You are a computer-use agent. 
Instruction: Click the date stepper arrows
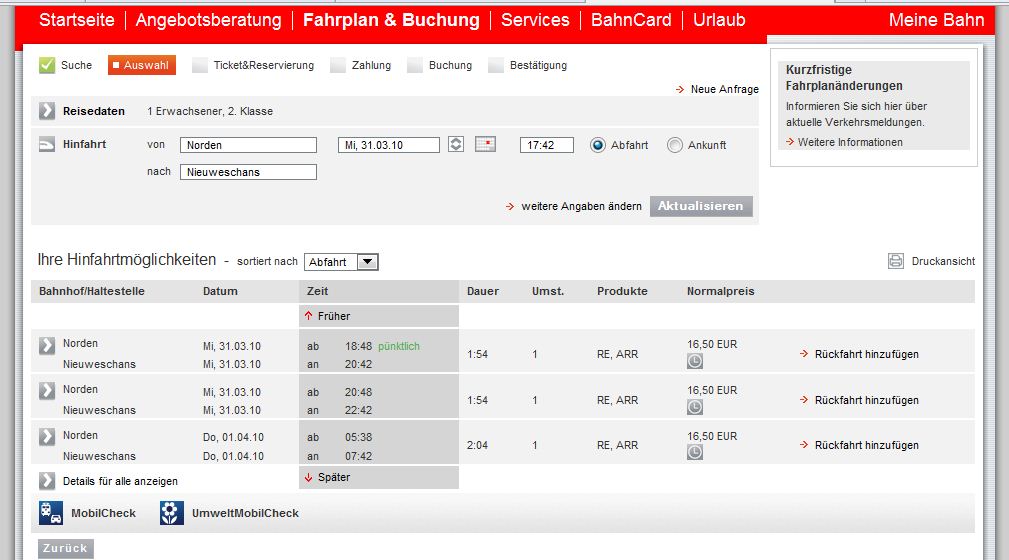456,144
